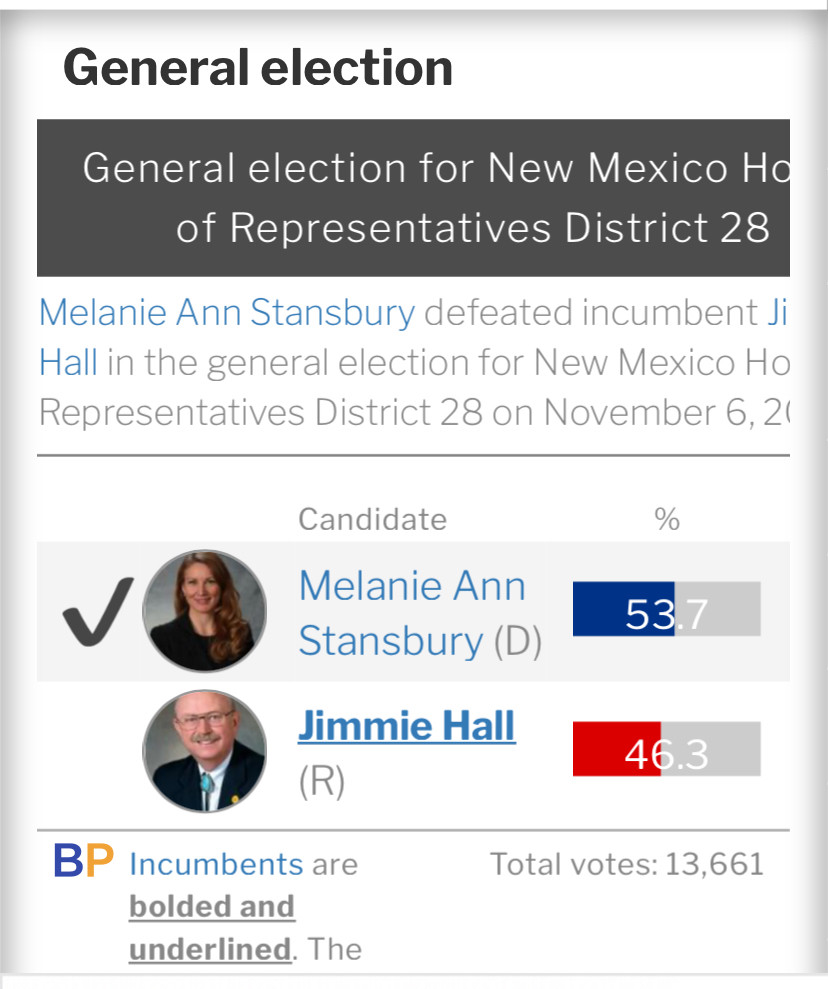Image resolution: width=828 pixels, height=989 pixels.
Task: Open Jimmie Hall's portrait photo
Action: 204,751
